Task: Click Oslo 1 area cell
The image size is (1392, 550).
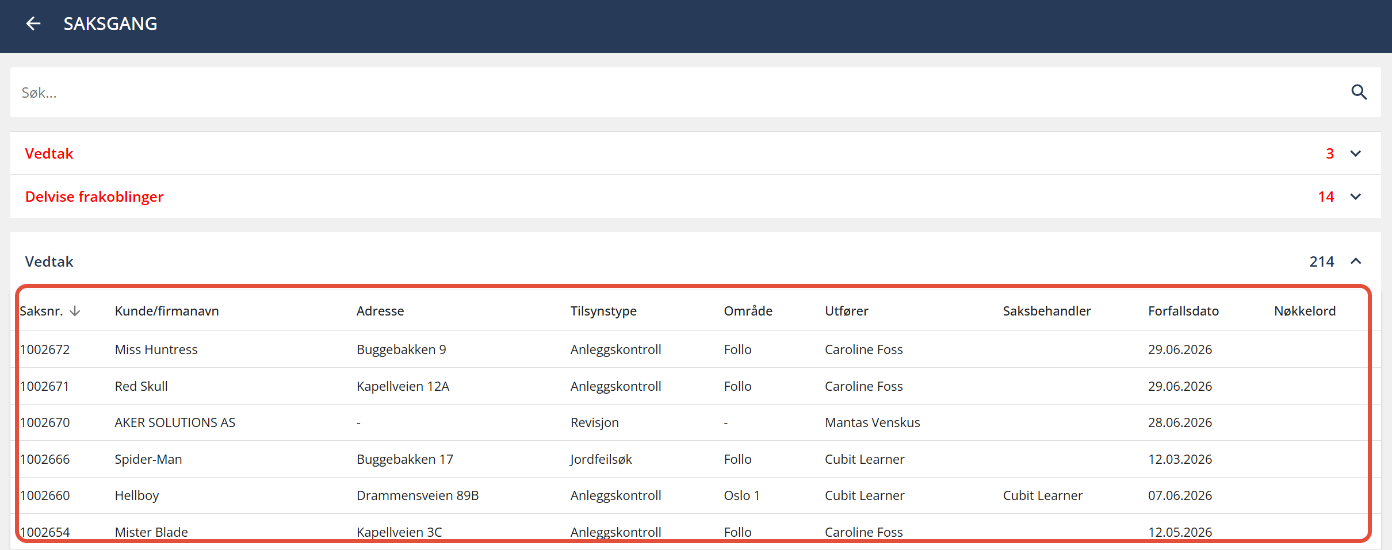Action: point(744,496)
